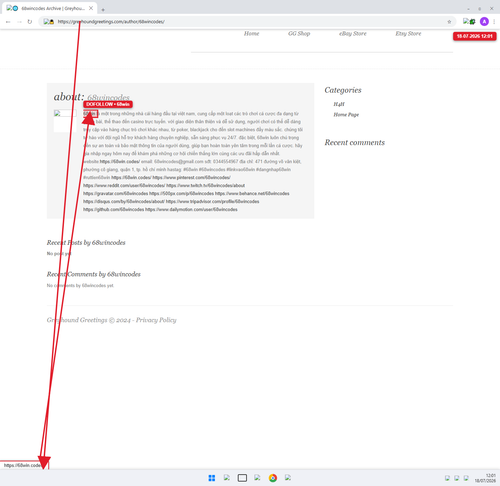Click the Recent comments sidebar heading

click(355, 142)
